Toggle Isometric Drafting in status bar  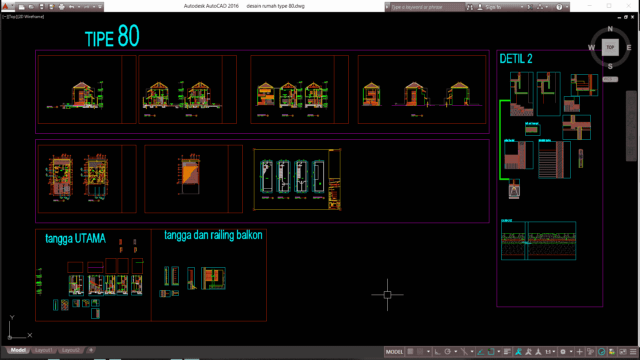click(464, 352)
